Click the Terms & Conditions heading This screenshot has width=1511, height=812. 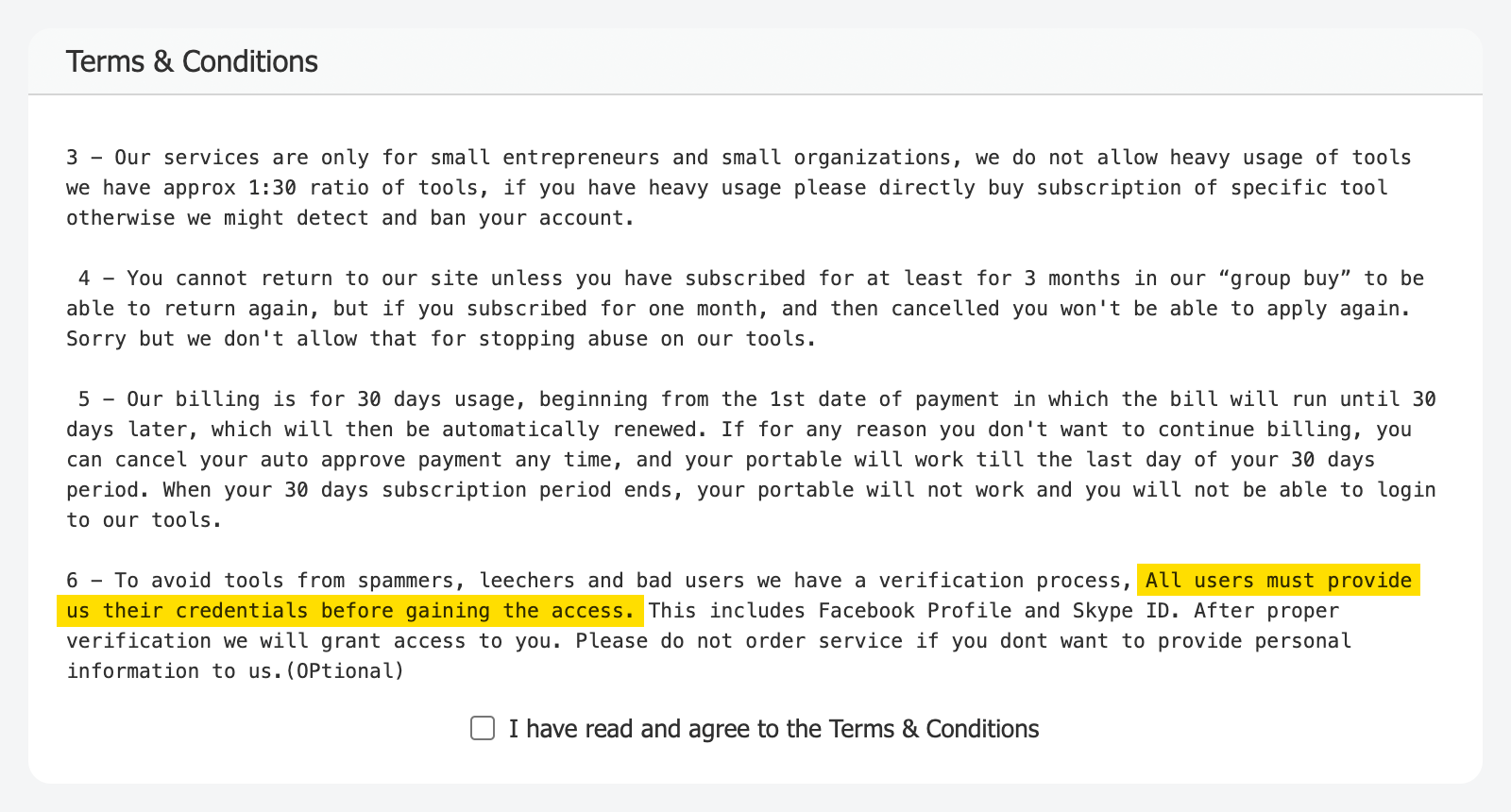coord(192,61)
